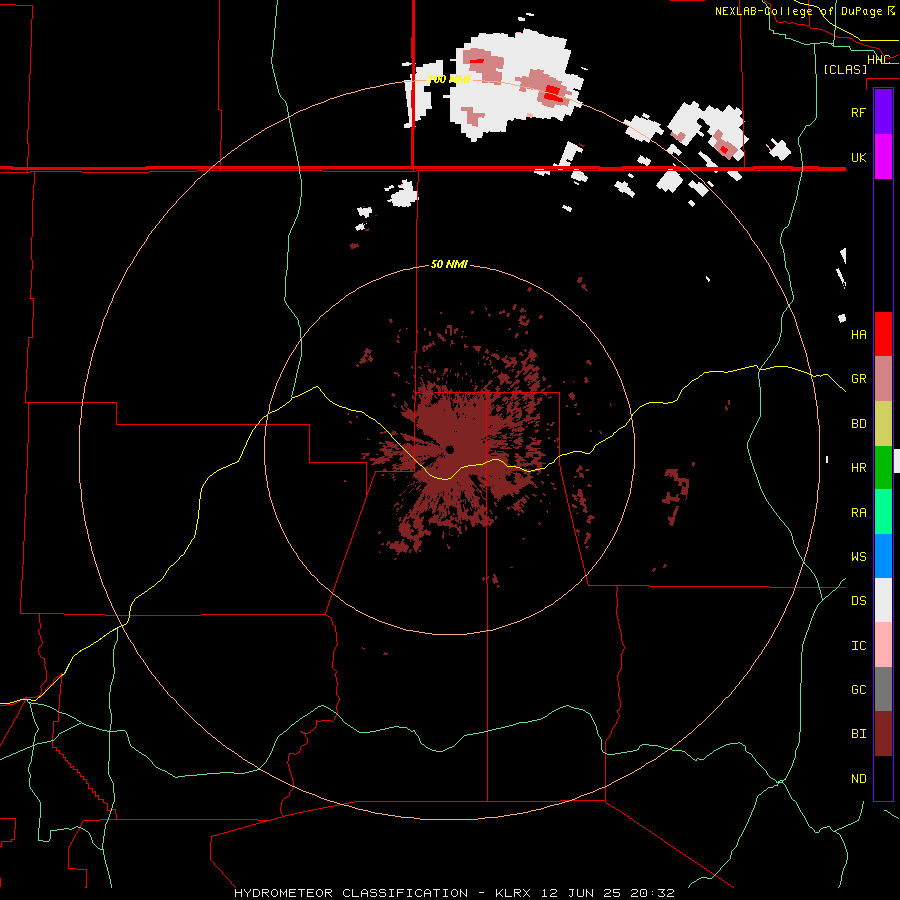Click the red HA hail color swatch

pyautogui.click(x=883, y=334)
